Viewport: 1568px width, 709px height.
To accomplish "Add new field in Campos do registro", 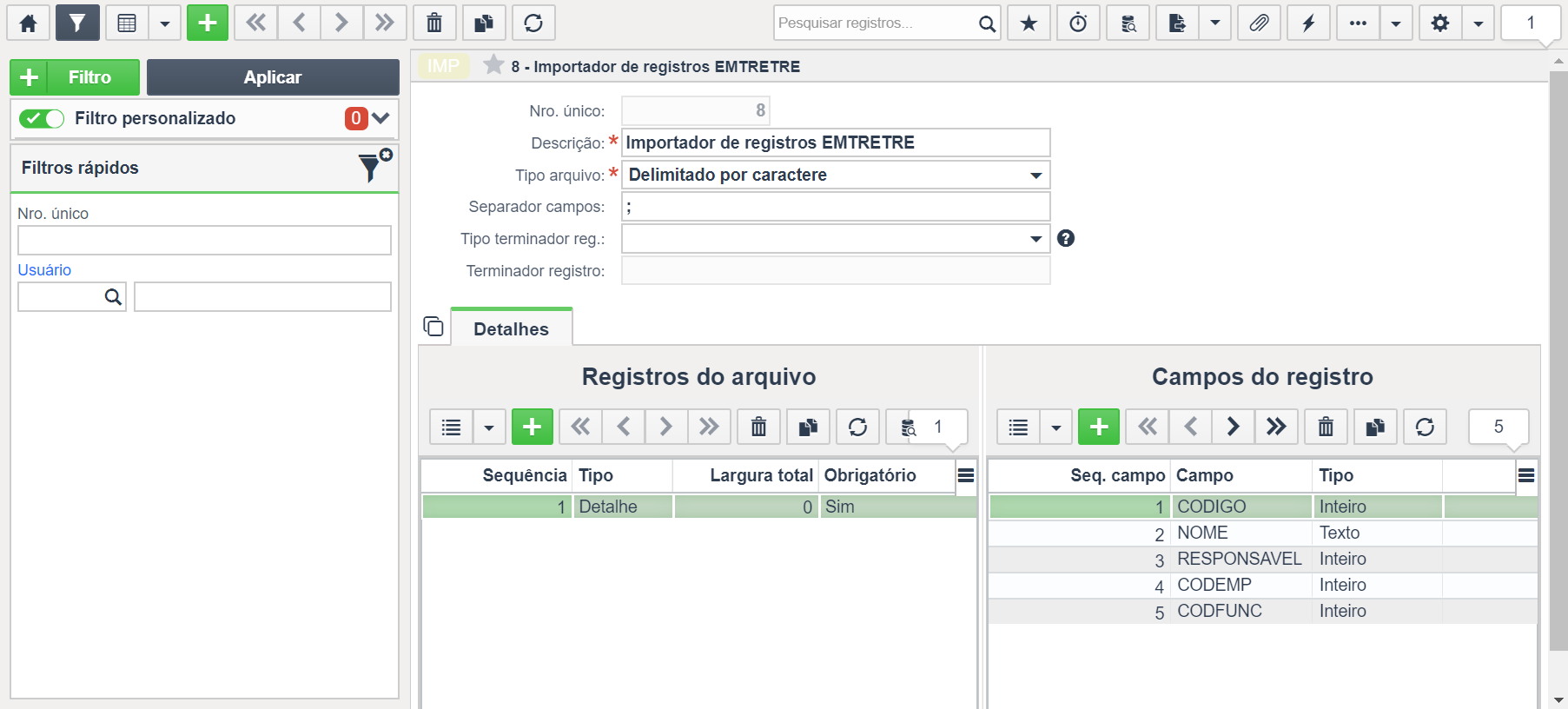I will pyautogui.click(x=1099, y=427).
